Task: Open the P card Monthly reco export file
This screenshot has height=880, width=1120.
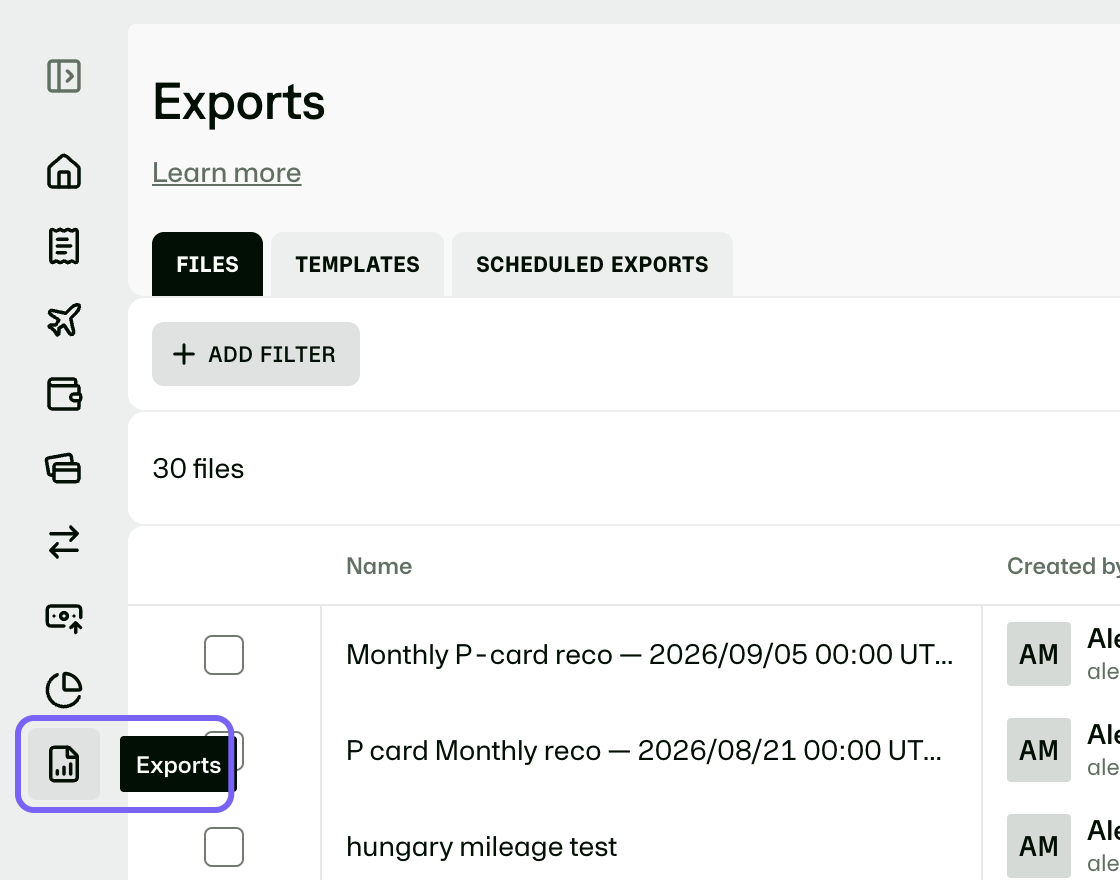Action: coord(644,751)
